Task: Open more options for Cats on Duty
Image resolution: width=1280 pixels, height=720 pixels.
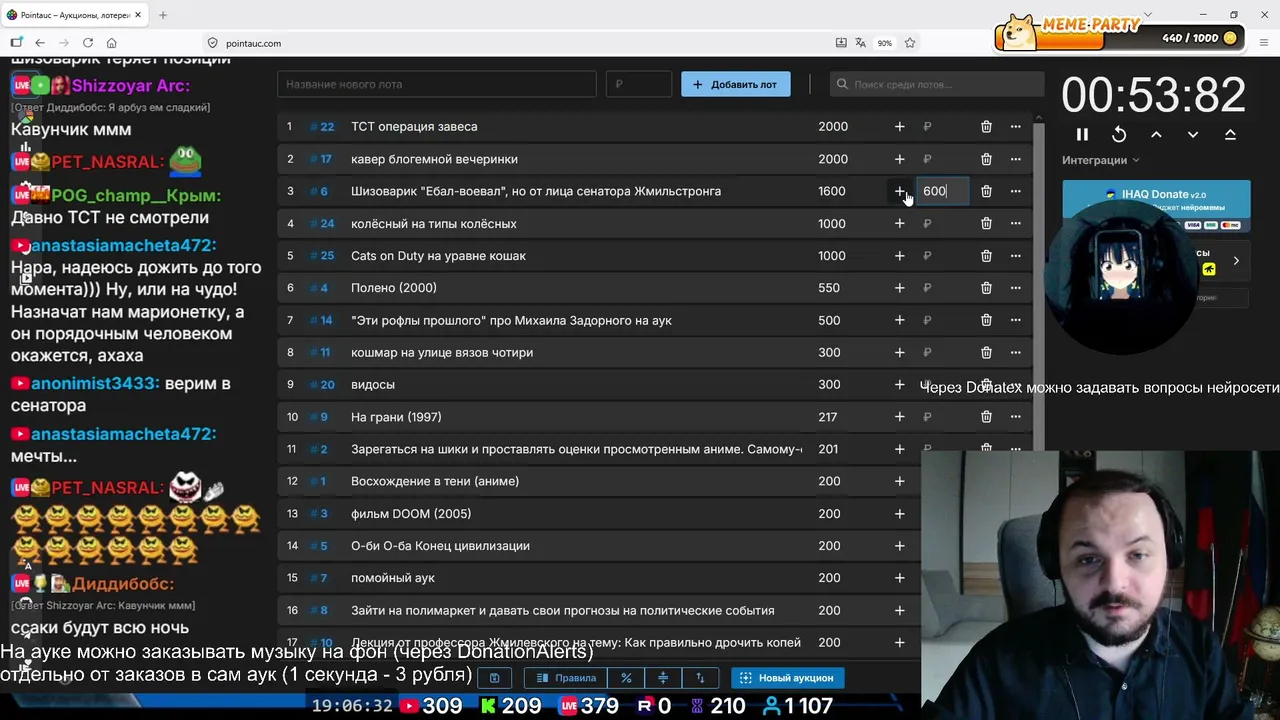Action: (x=1015, y=255)
